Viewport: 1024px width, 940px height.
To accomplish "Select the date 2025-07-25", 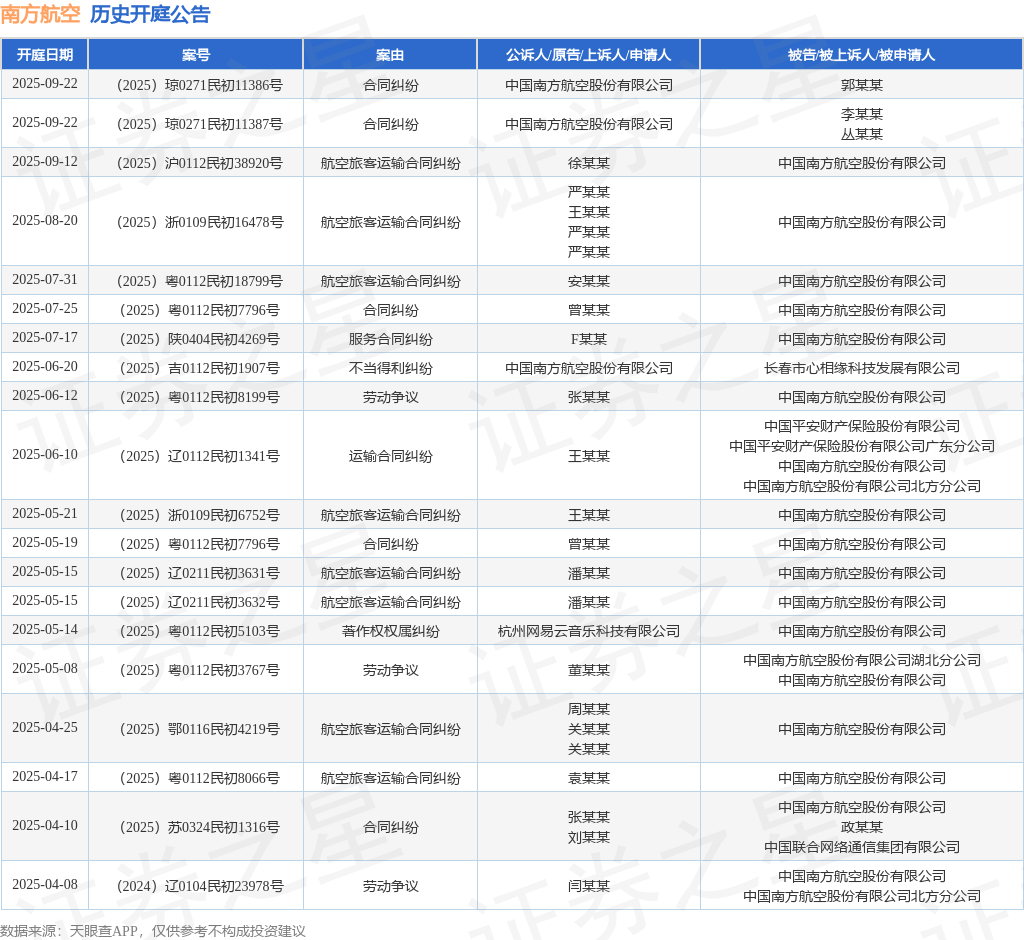I will (x=45, y=308).
